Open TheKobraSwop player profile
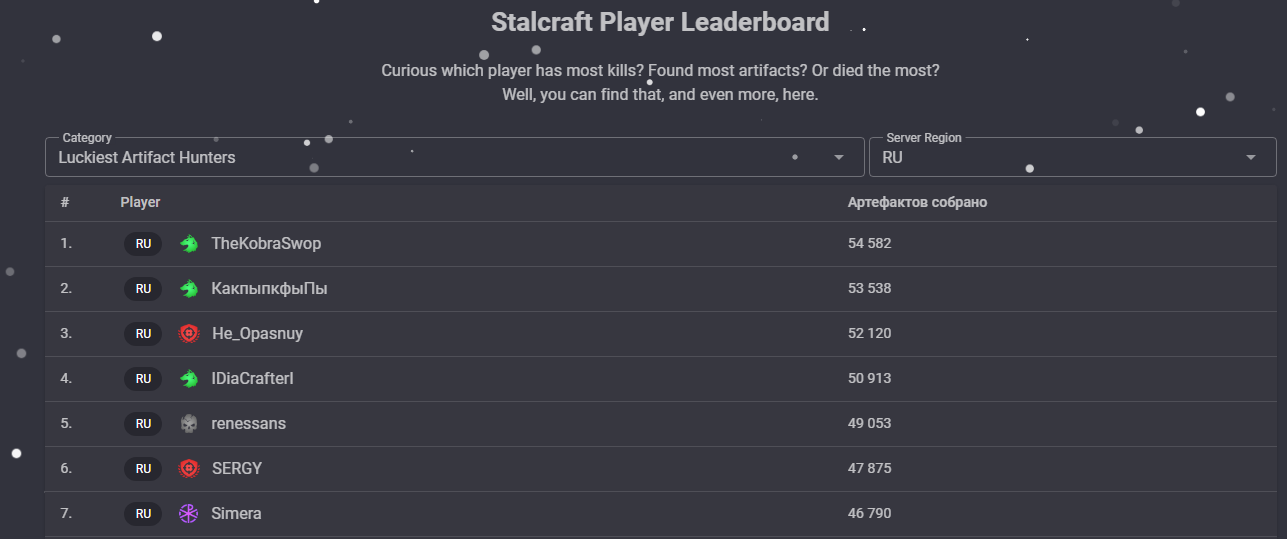Image resolution: width=1287 pixels, height=539 pixels. (x=266, y=244)
